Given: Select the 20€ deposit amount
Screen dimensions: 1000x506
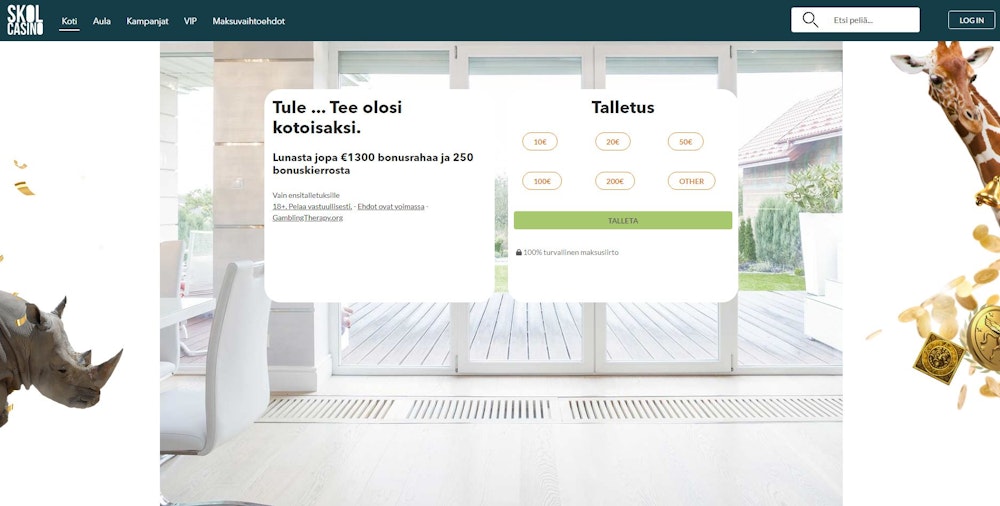Looking at the screenshot, I should (x=613, y=142).
